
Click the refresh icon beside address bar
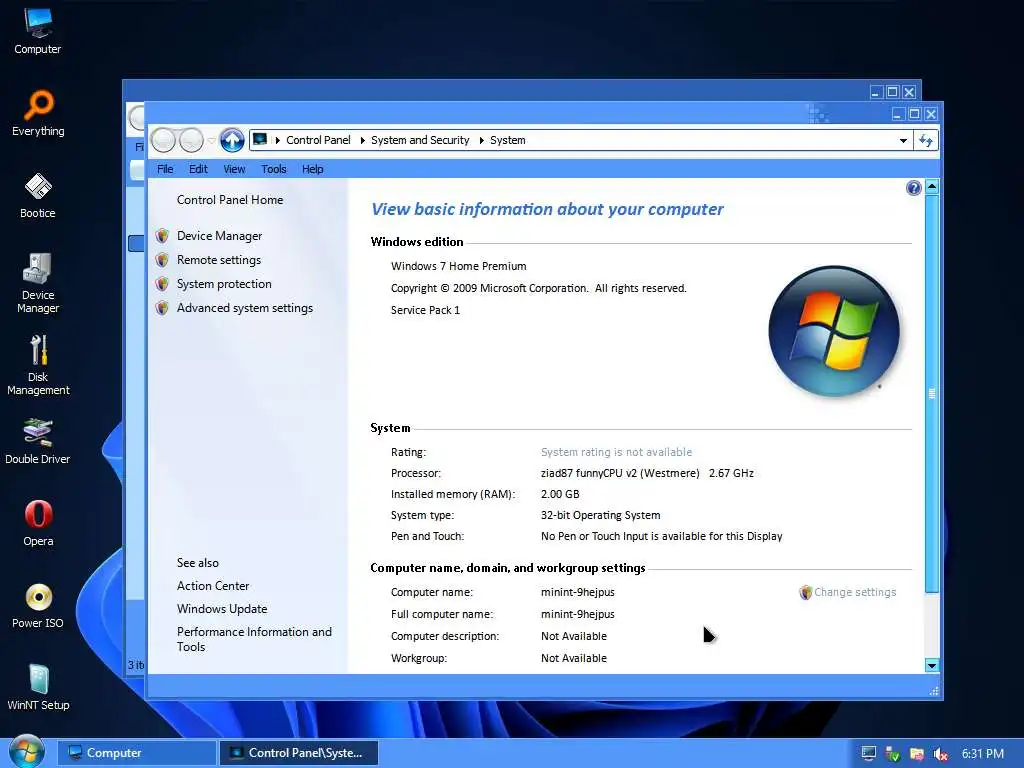pyautogui.click(x=926, y=140)
